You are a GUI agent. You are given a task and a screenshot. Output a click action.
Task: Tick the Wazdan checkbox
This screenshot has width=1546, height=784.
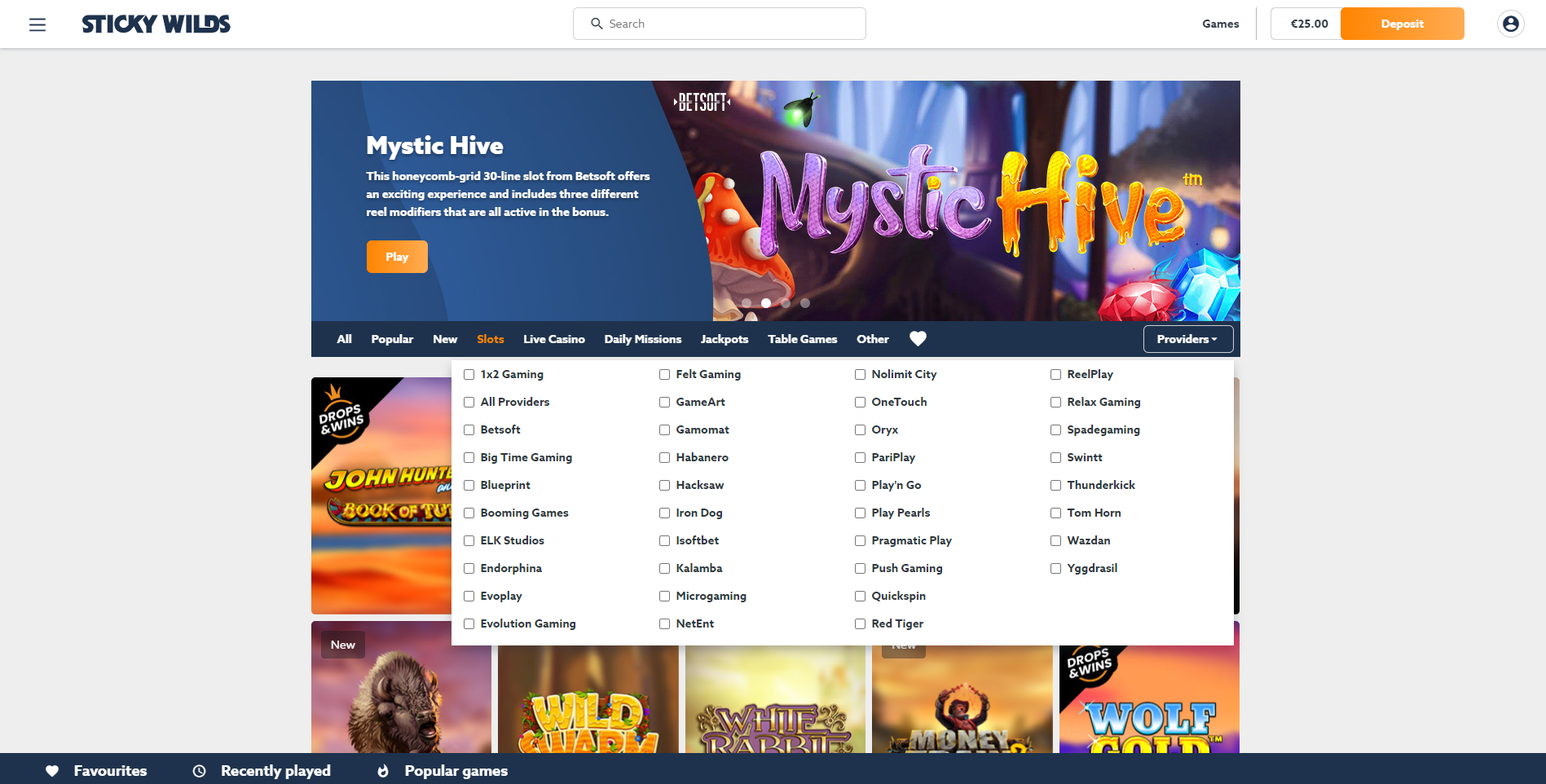pos(1056,541)
